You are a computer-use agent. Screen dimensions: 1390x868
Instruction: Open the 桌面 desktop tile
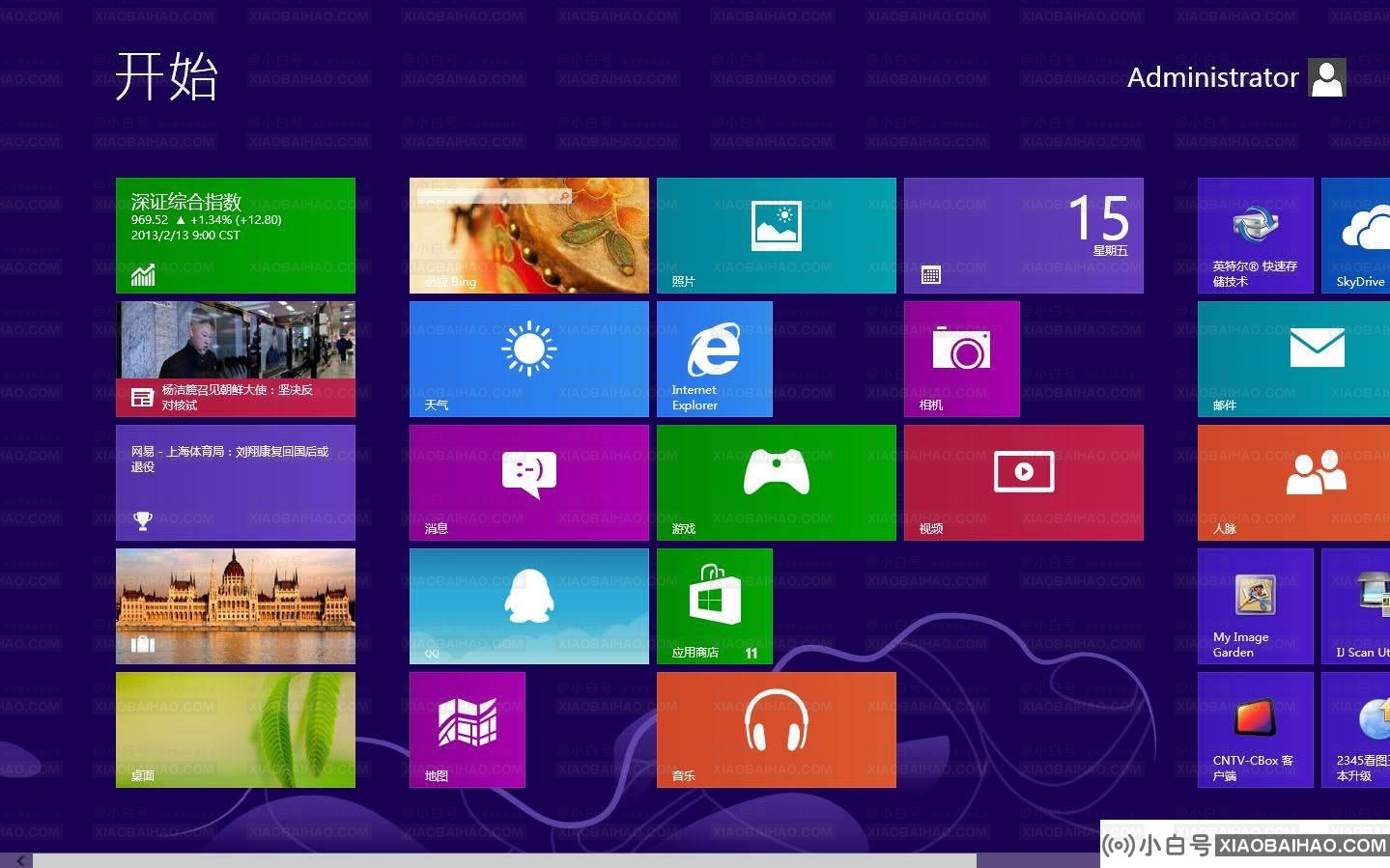coord(236,730)
